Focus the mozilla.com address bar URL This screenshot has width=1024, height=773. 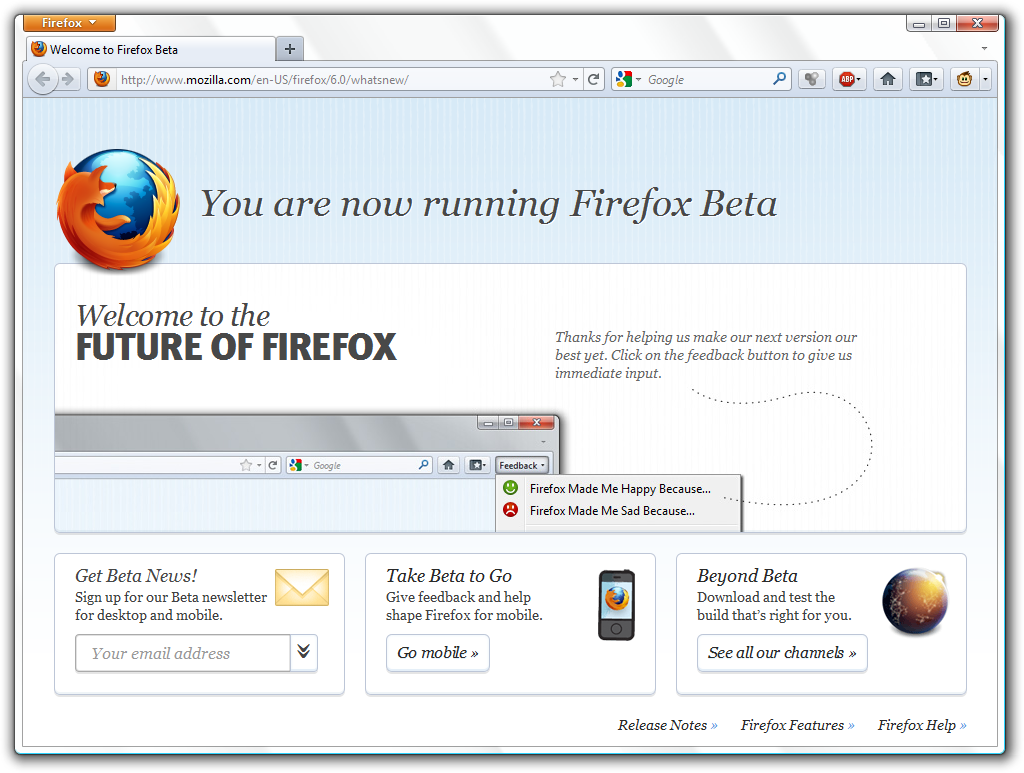[264, 80]
